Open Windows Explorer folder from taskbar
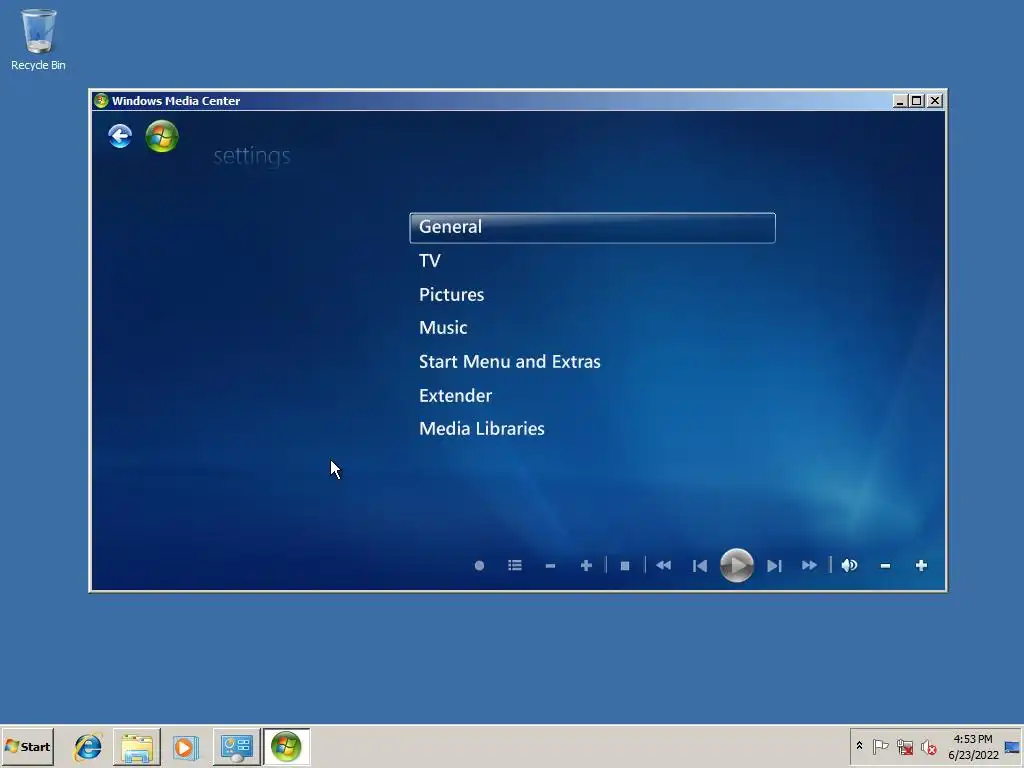1024x768 pixels. 136,747
